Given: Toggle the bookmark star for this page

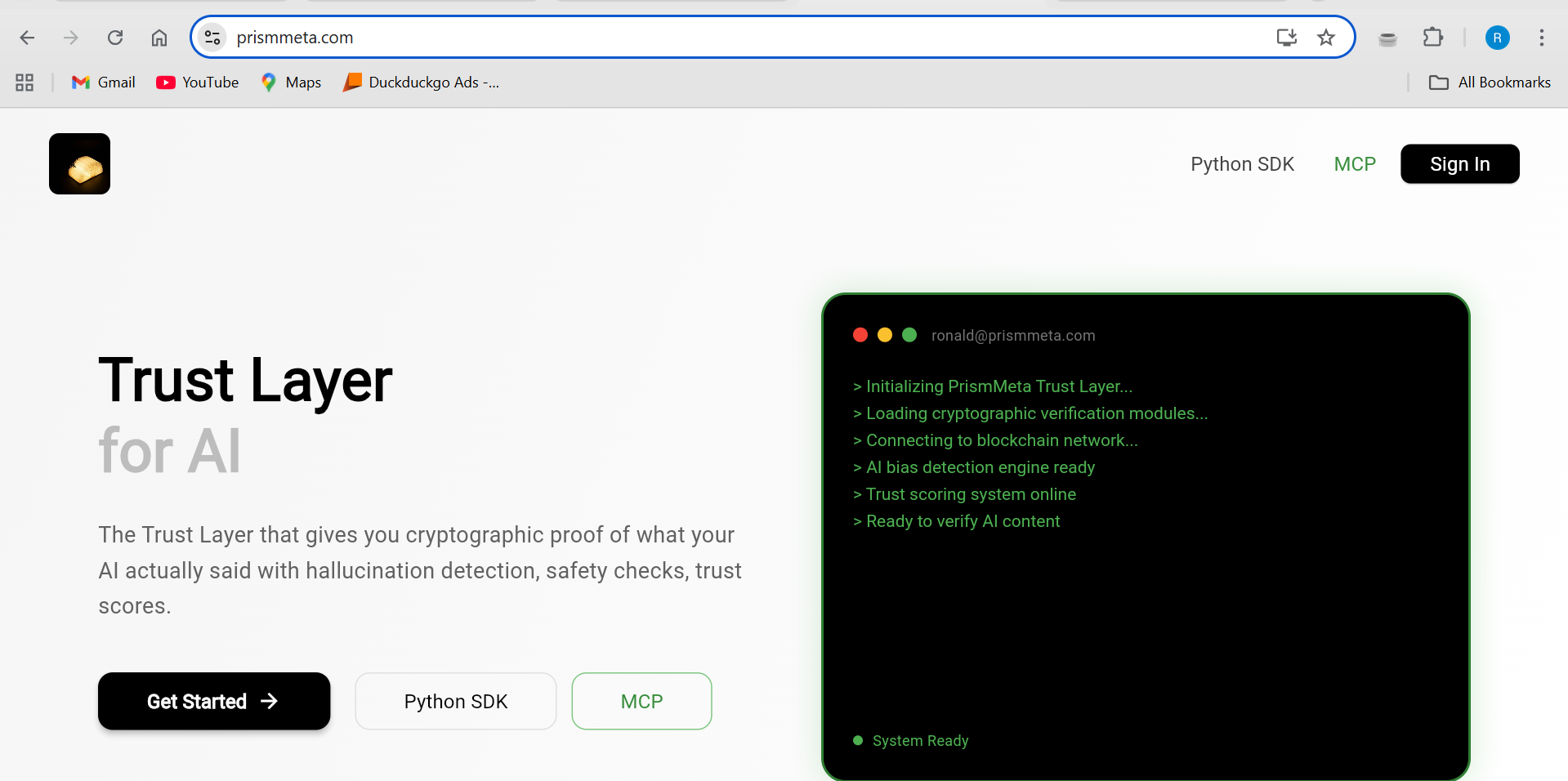Looking at the screenshot, I should click(x=1326, y=38).
